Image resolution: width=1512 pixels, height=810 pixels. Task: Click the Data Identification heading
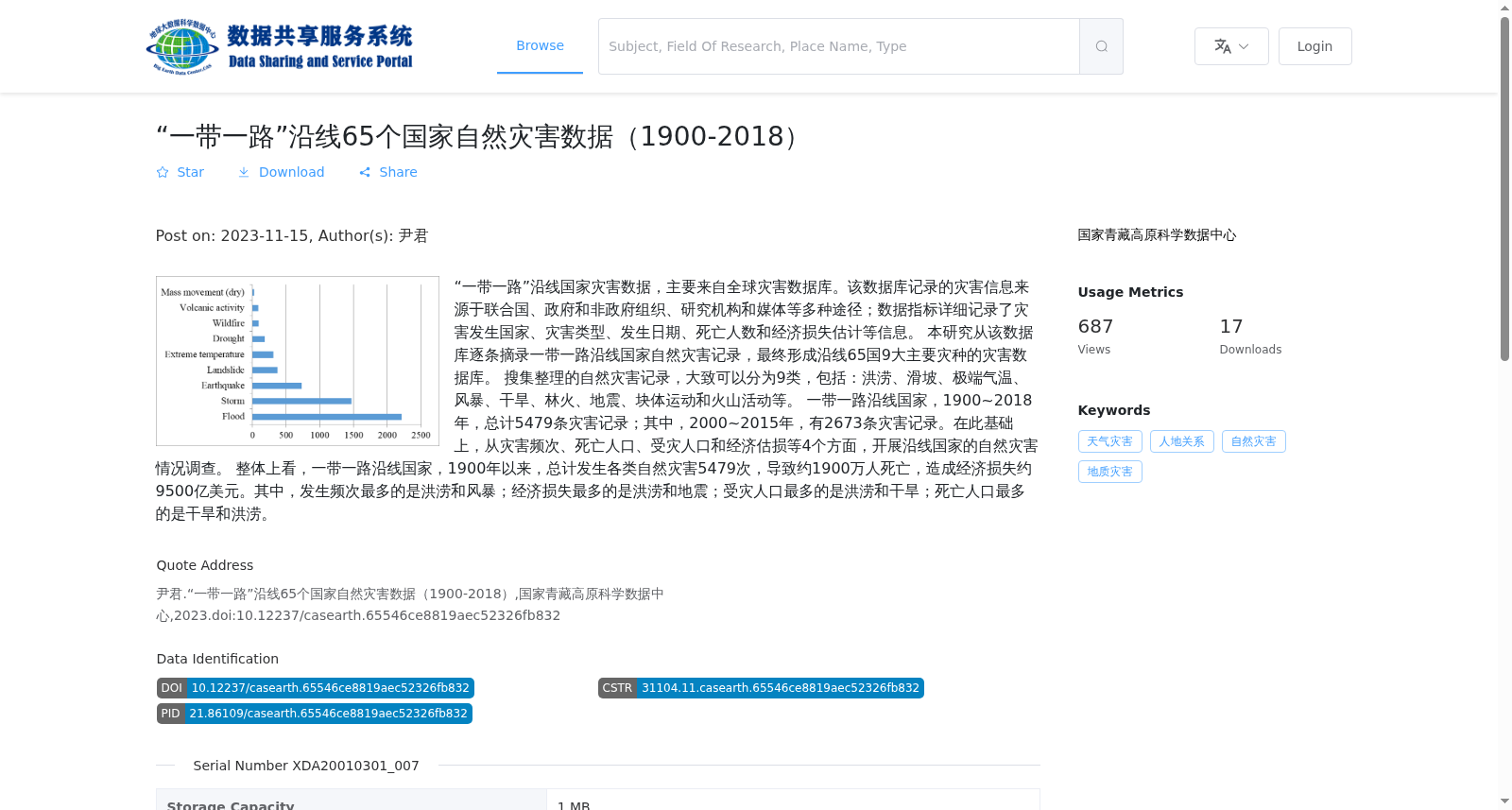click(x=217, y=659)
